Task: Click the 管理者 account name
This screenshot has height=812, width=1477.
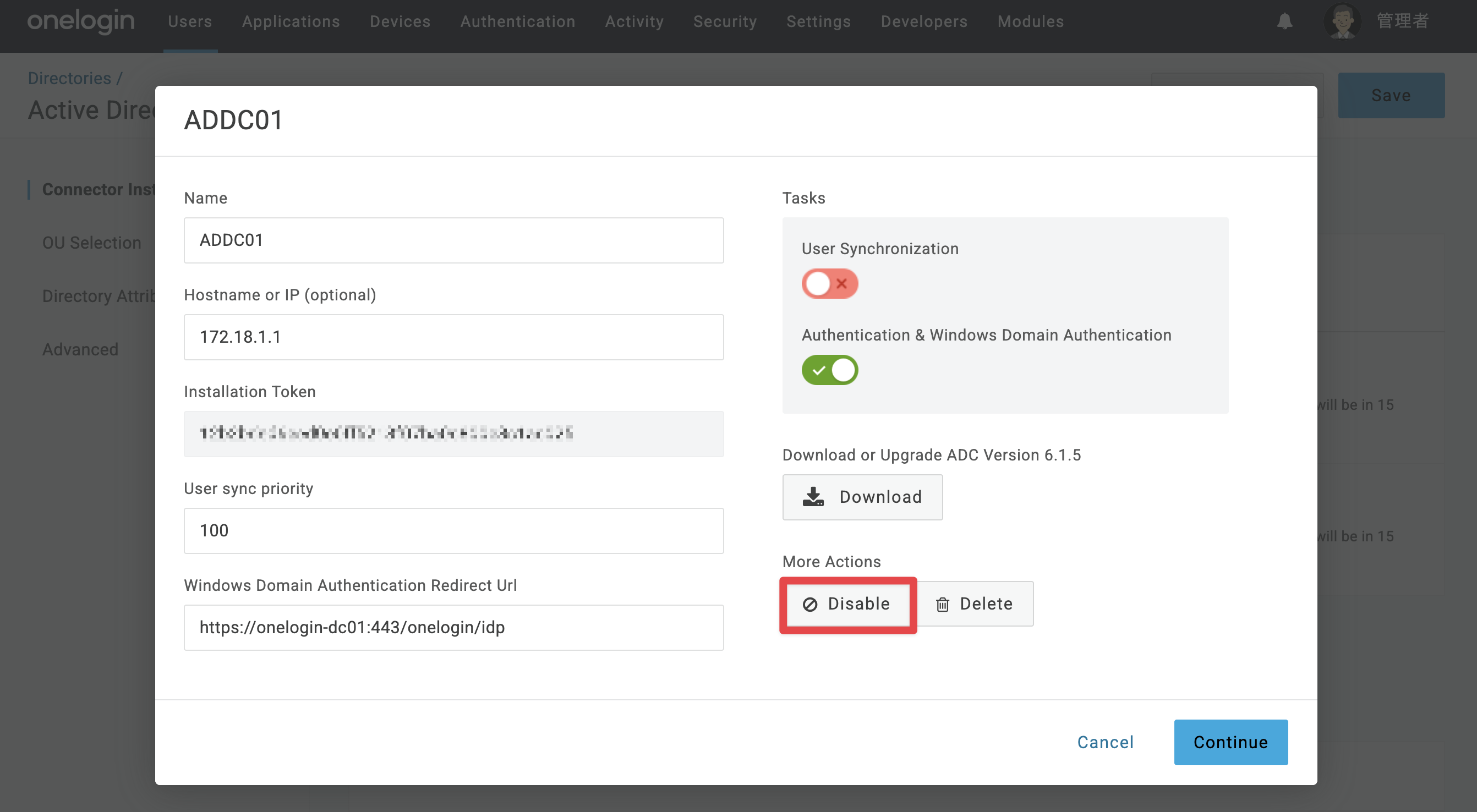Action: [x=1403, y=21]
